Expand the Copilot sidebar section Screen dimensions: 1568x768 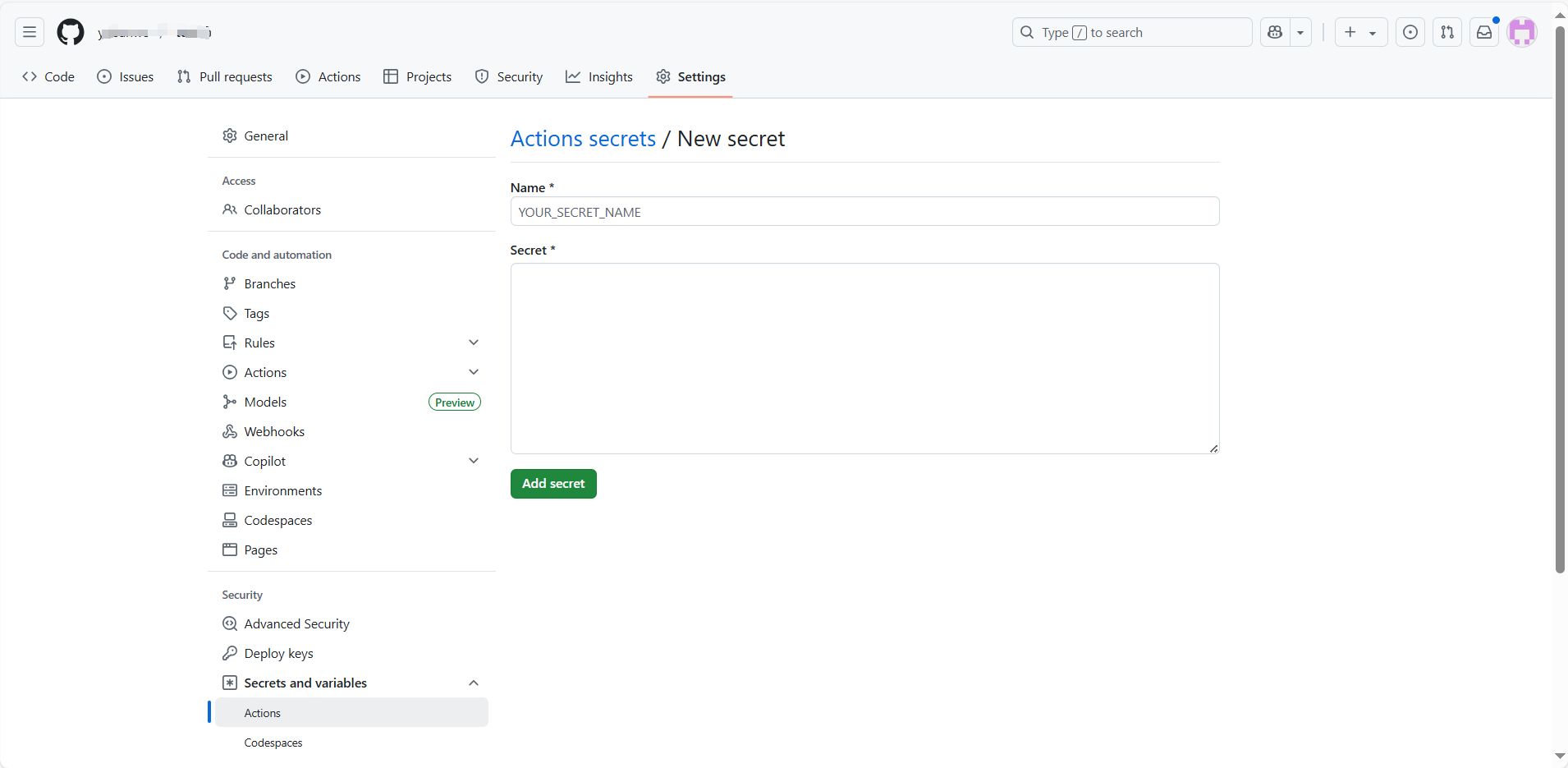473,461
